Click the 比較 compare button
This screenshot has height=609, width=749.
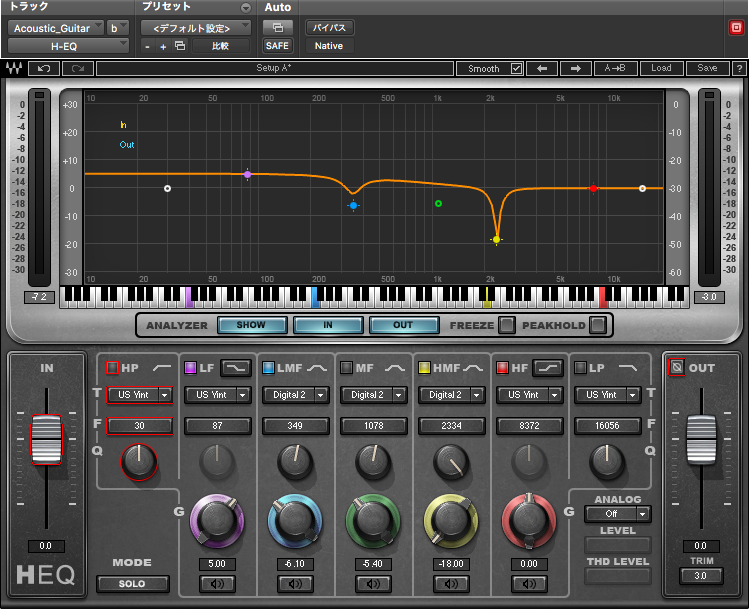pyautogui.click(x=220, y=46)
